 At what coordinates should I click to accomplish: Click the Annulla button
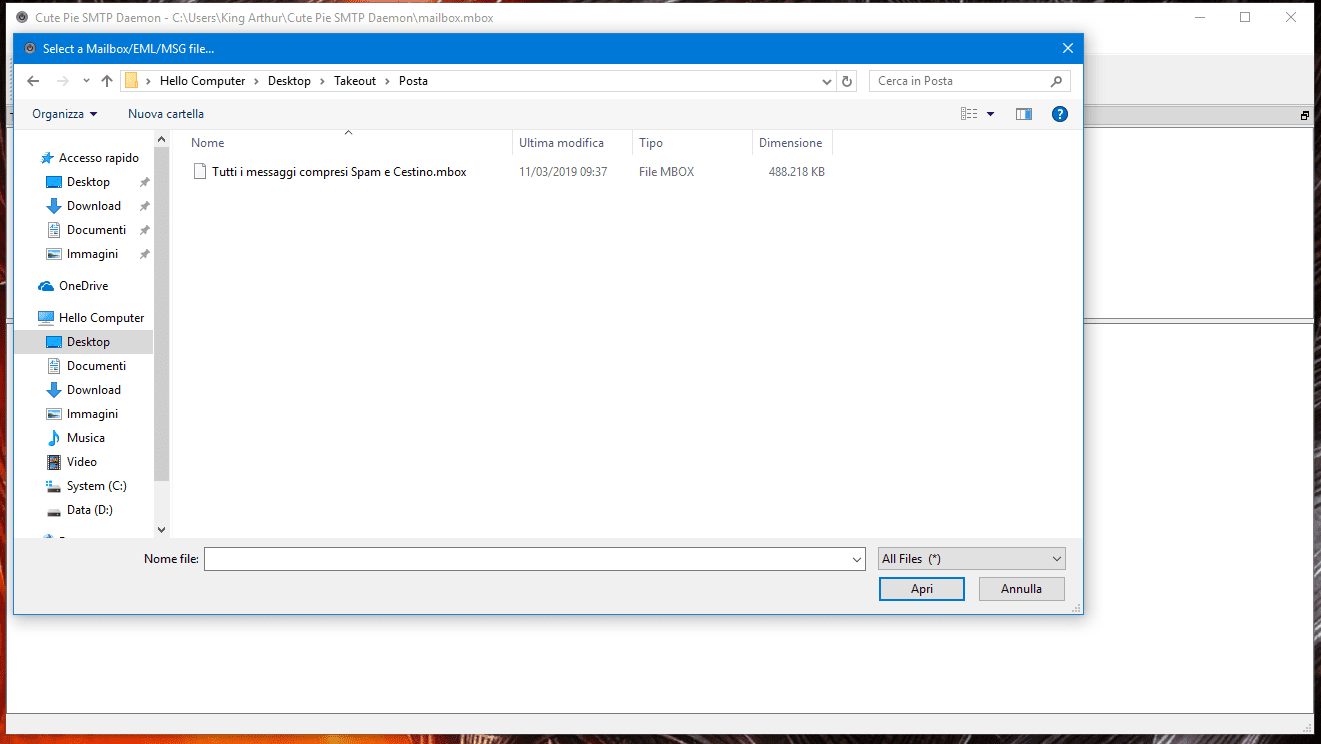coord(1021,589)
